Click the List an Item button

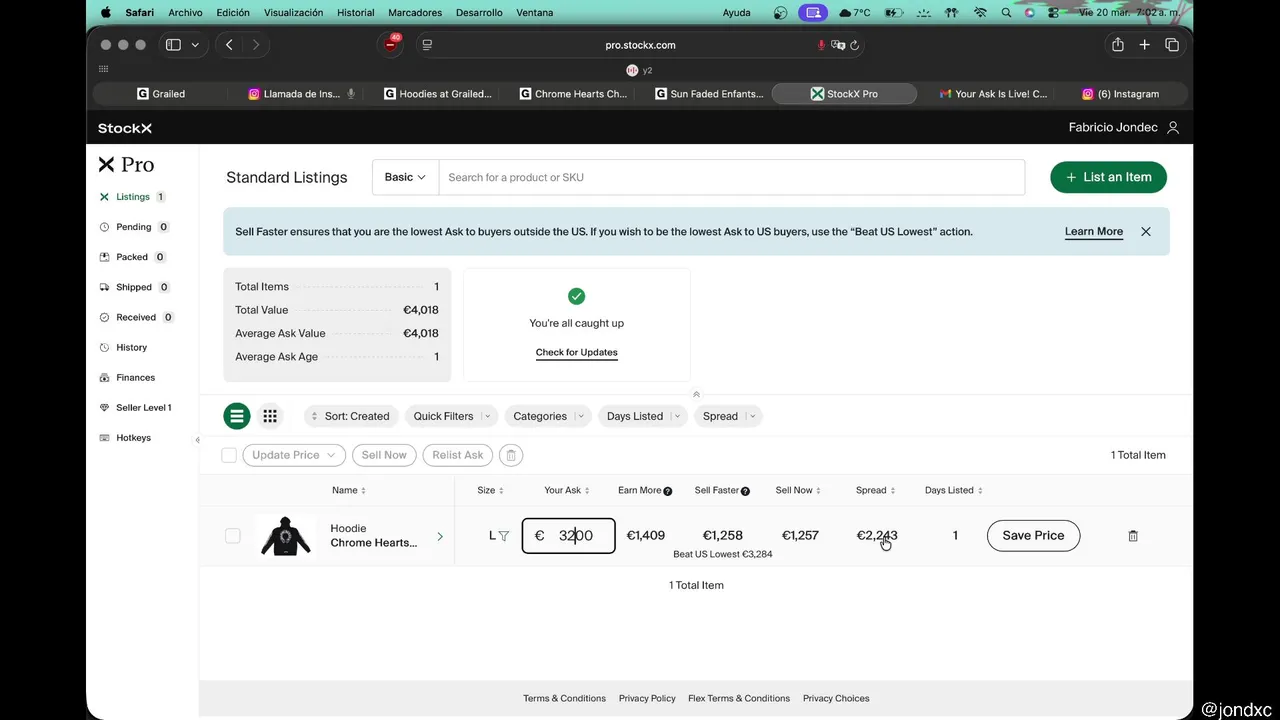tap(1108, 177)
